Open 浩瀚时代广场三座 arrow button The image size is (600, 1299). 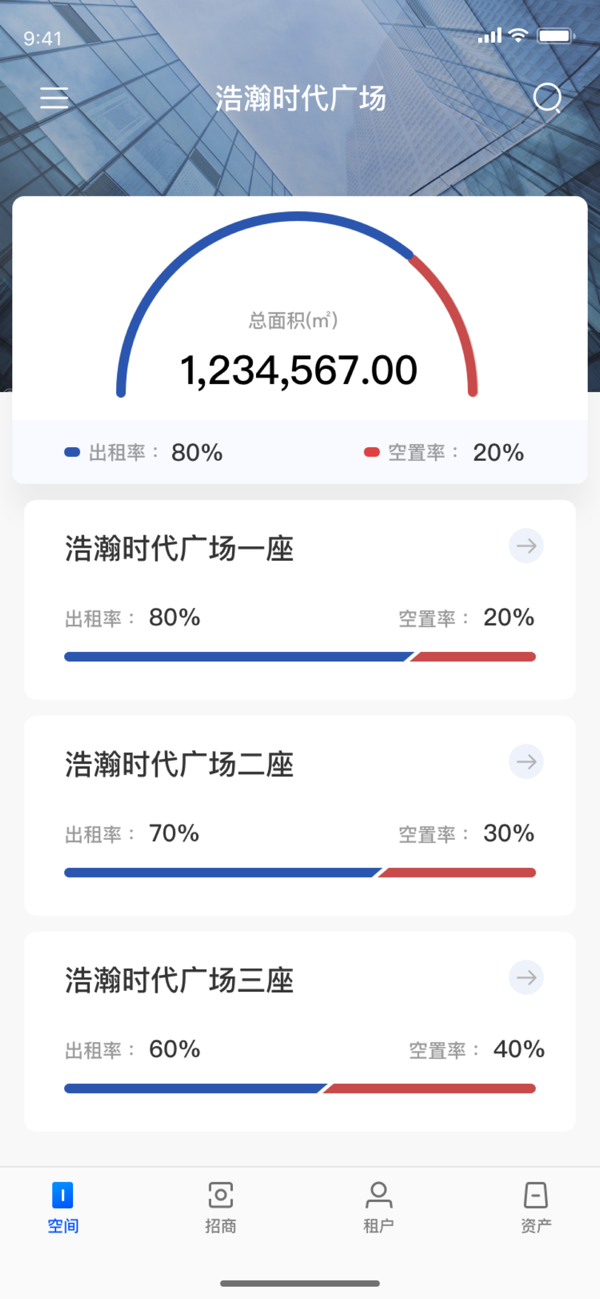526,977
